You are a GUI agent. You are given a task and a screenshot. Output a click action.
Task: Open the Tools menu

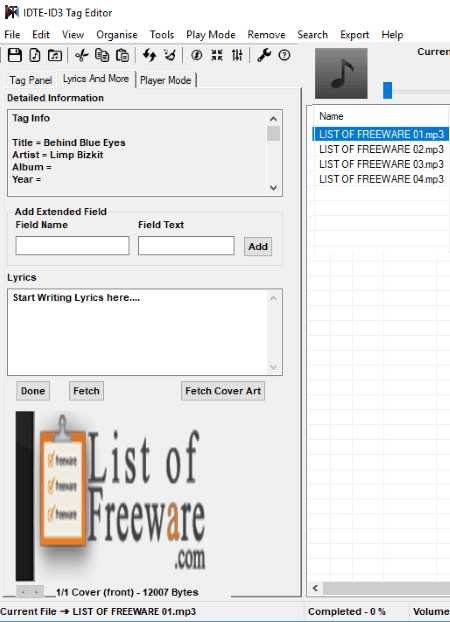[x=162, y=35]
